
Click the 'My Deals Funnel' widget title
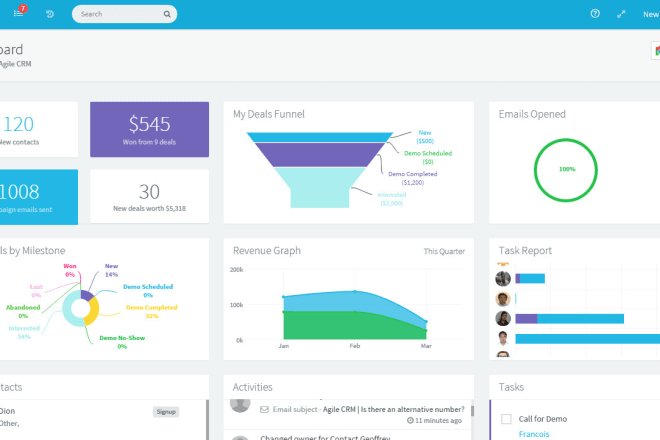[269, 114]
